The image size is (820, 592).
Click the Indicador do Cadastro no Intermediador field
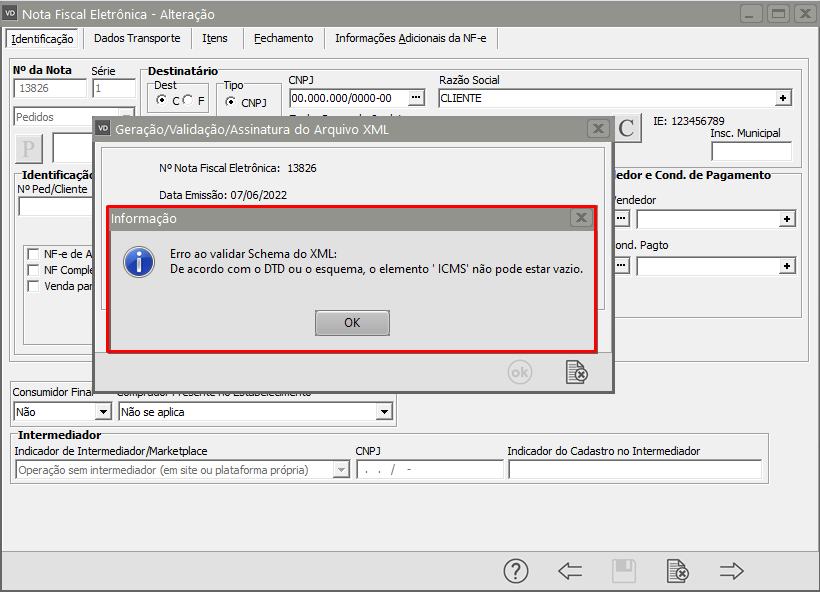click(x=634, y=470)
